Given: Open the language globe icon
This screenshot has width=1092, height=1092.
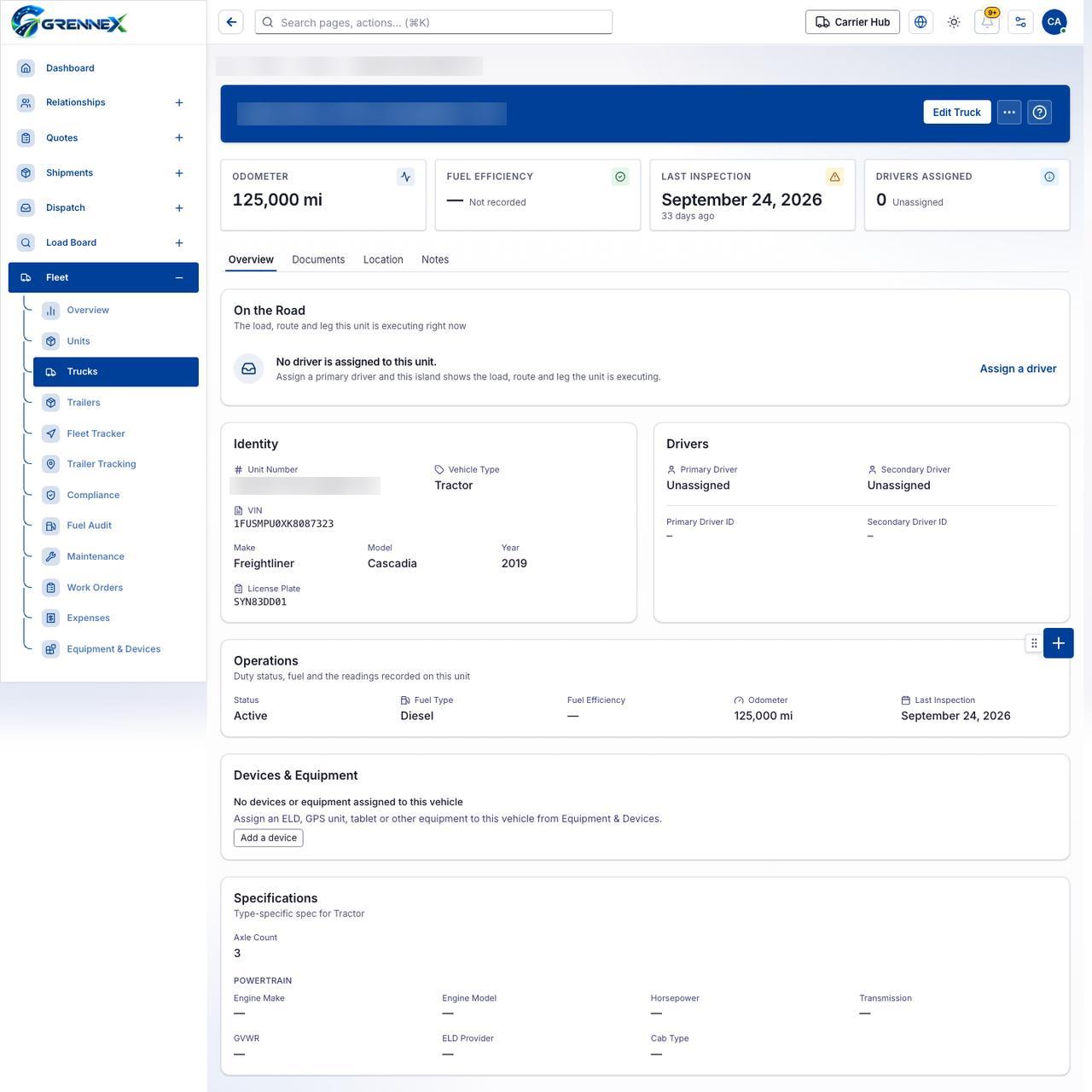Looking at the screenshot, I should pyautogui.click(x=921, y=22).
